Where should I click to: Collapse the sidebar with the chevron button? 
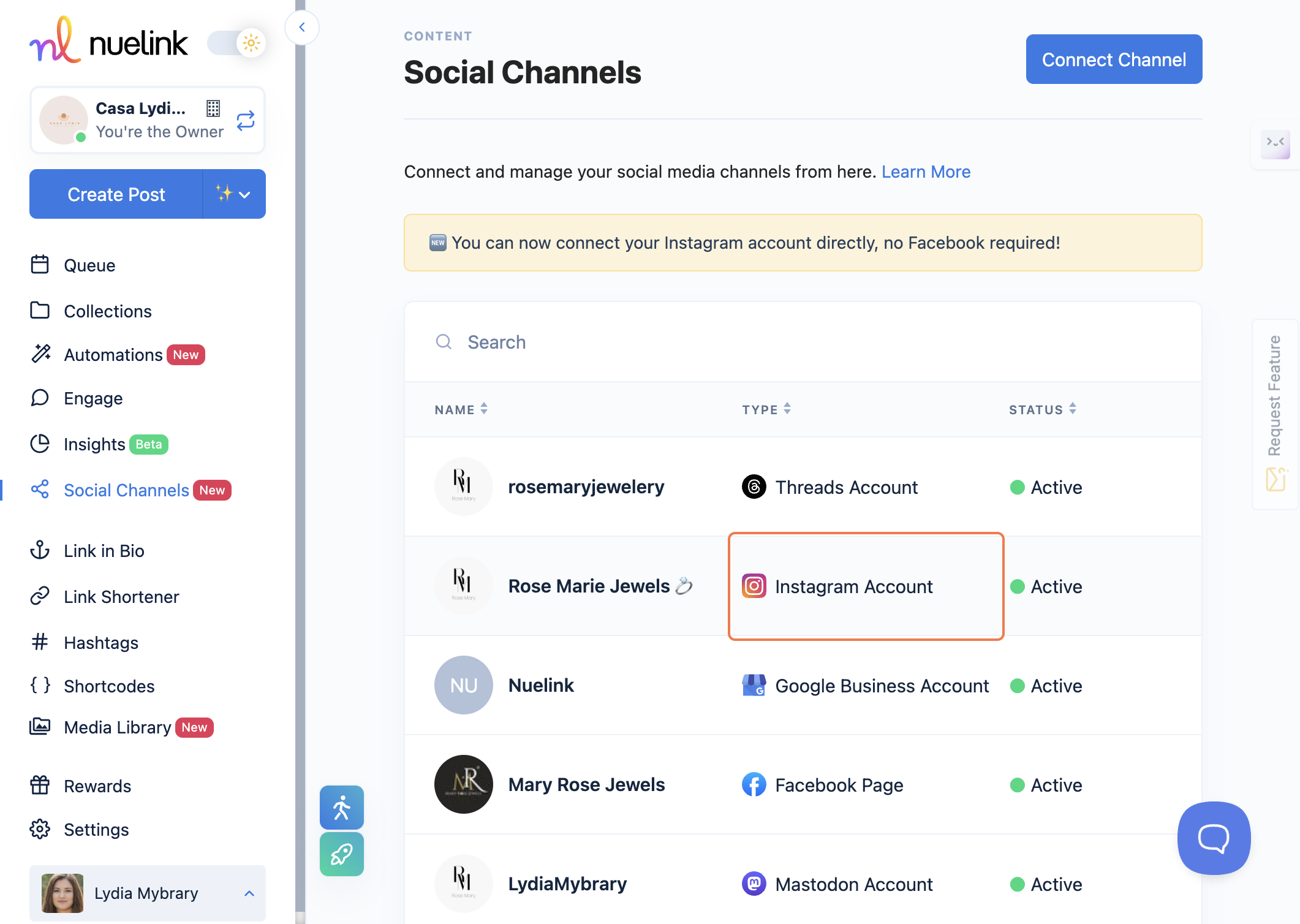point(302,27)
